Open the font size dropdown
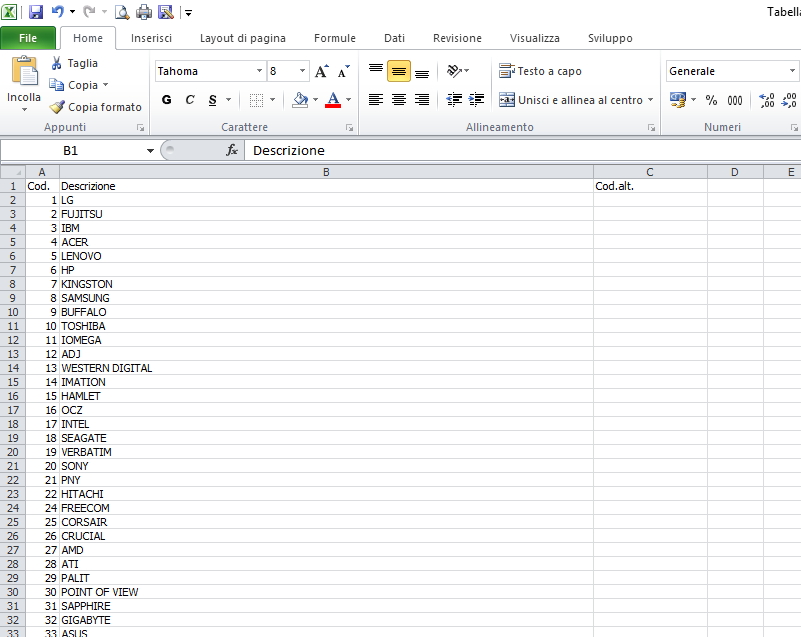 pos(302,71)
